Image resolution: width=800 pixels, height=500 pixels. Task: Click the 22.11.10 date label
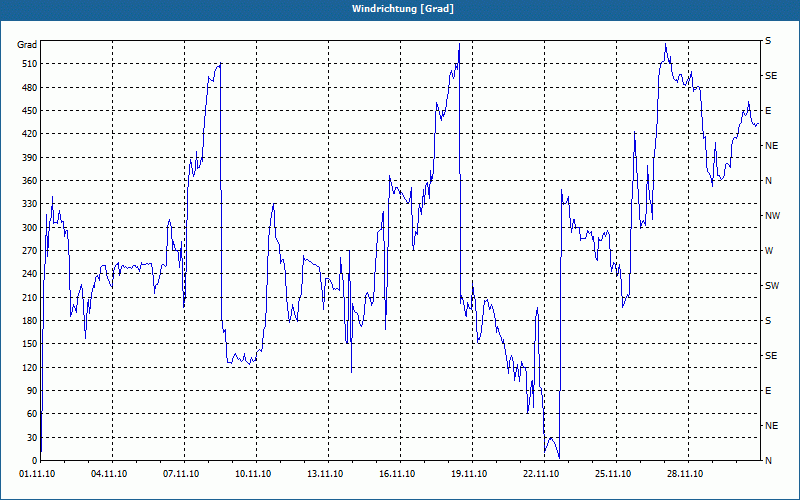(x=541, y=474)
